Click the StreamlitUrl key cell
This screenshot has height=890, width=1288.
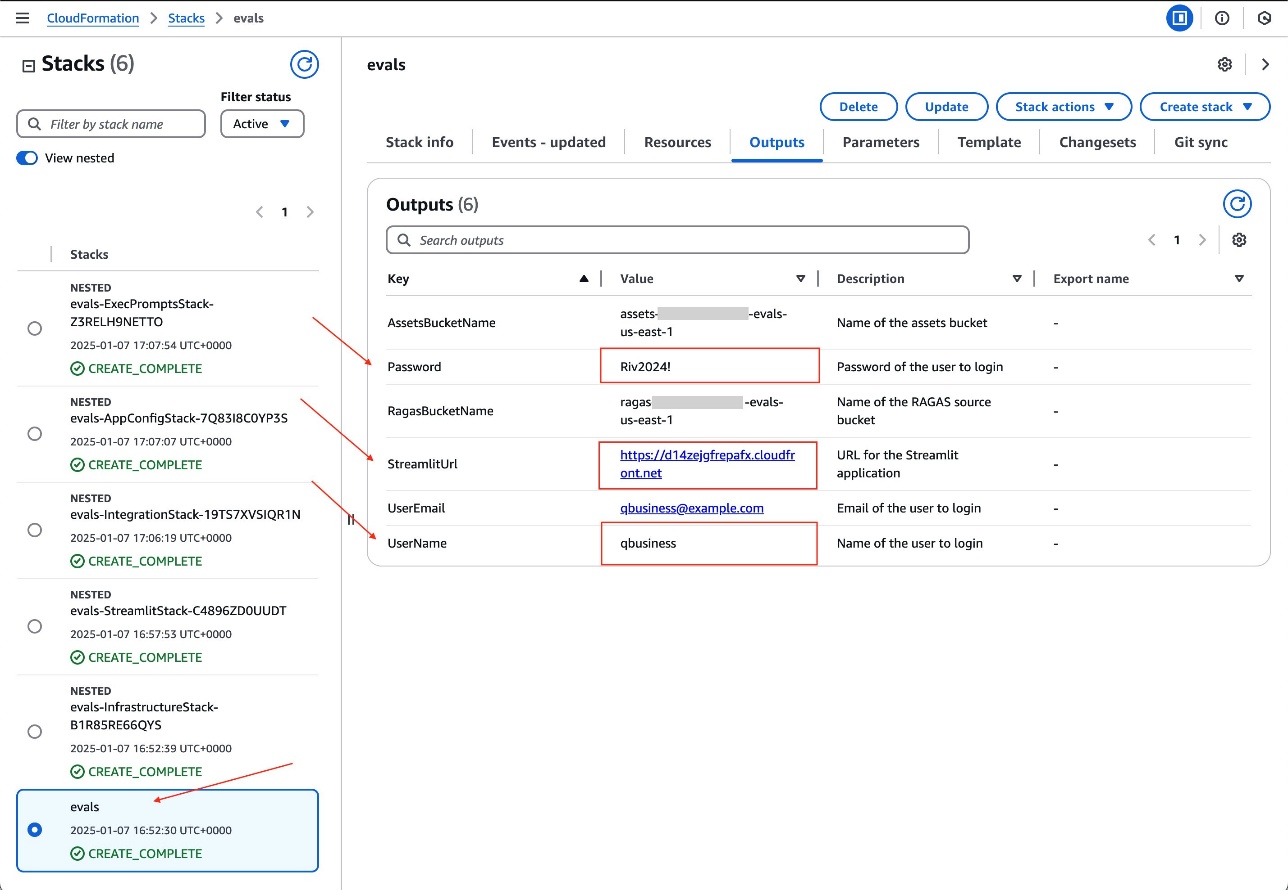(422, 464)
